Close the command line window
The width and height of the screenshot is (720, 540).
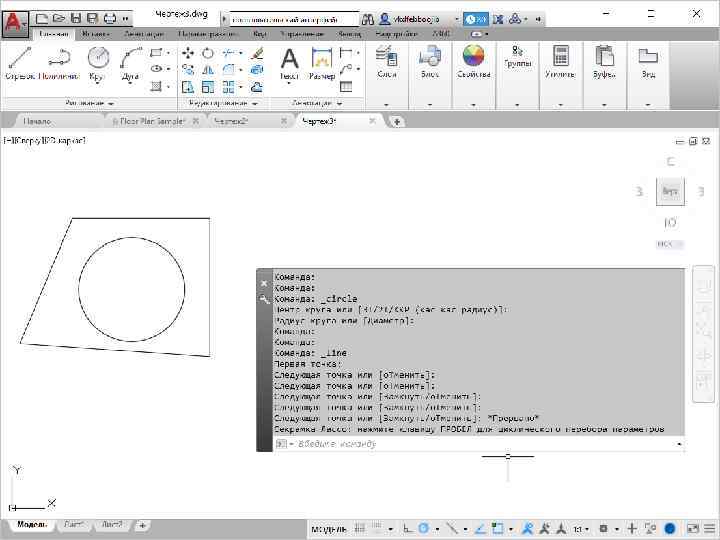pyautogui.click(x=264, y=283)
